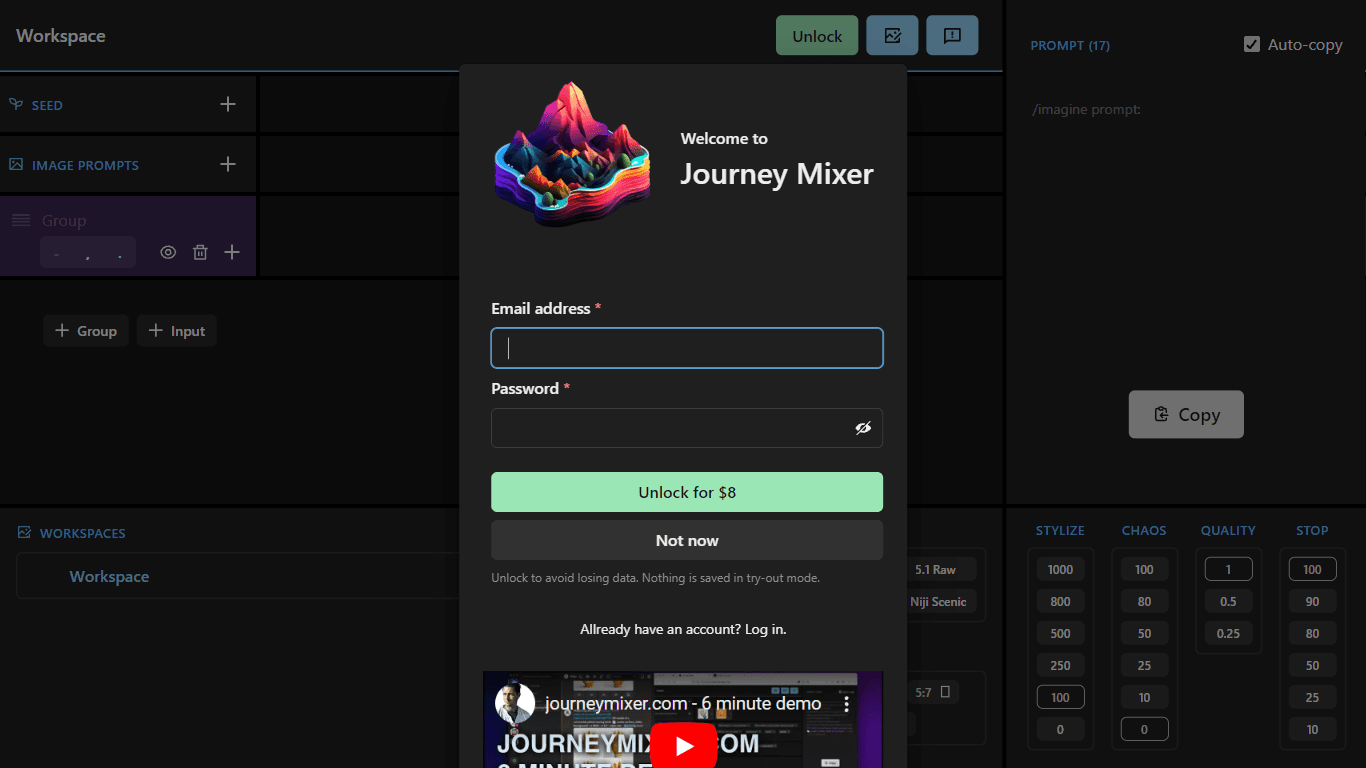The width and height of the screenshot is (1366, 768).
Task: Set Chaos to 0
Action: pyautogui.click(x=1144, y=730)
